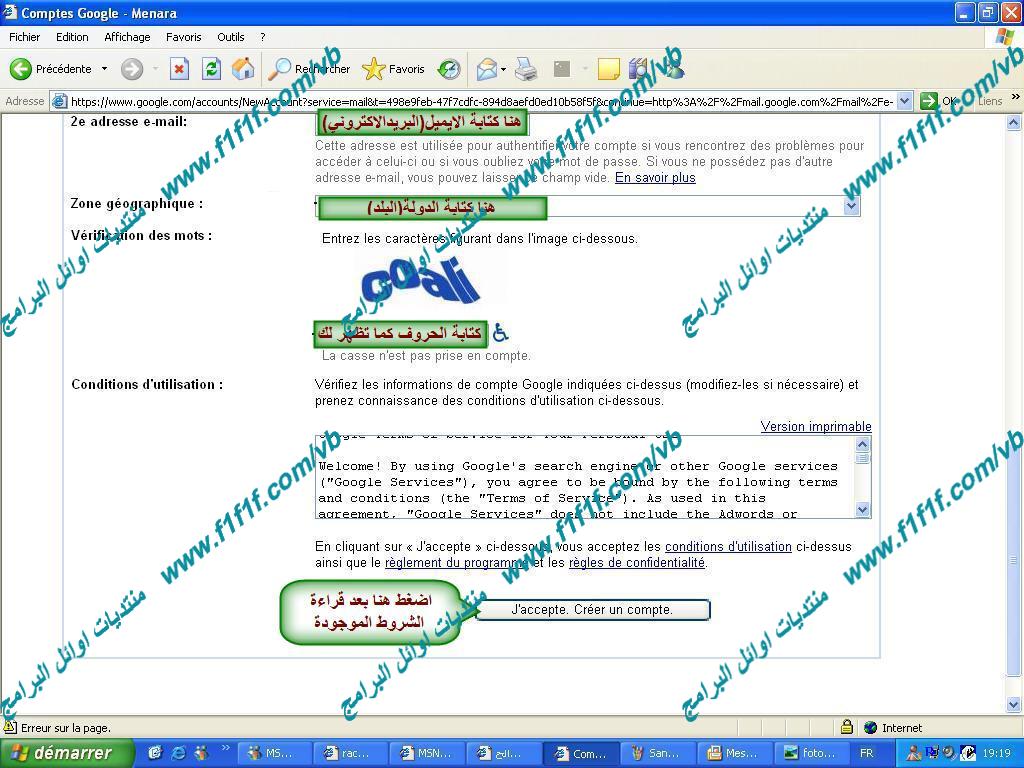The width and height of the screenshot is (1024, 768).
Task: Open the Mail icon dropdown arrow
Action: 503,69
